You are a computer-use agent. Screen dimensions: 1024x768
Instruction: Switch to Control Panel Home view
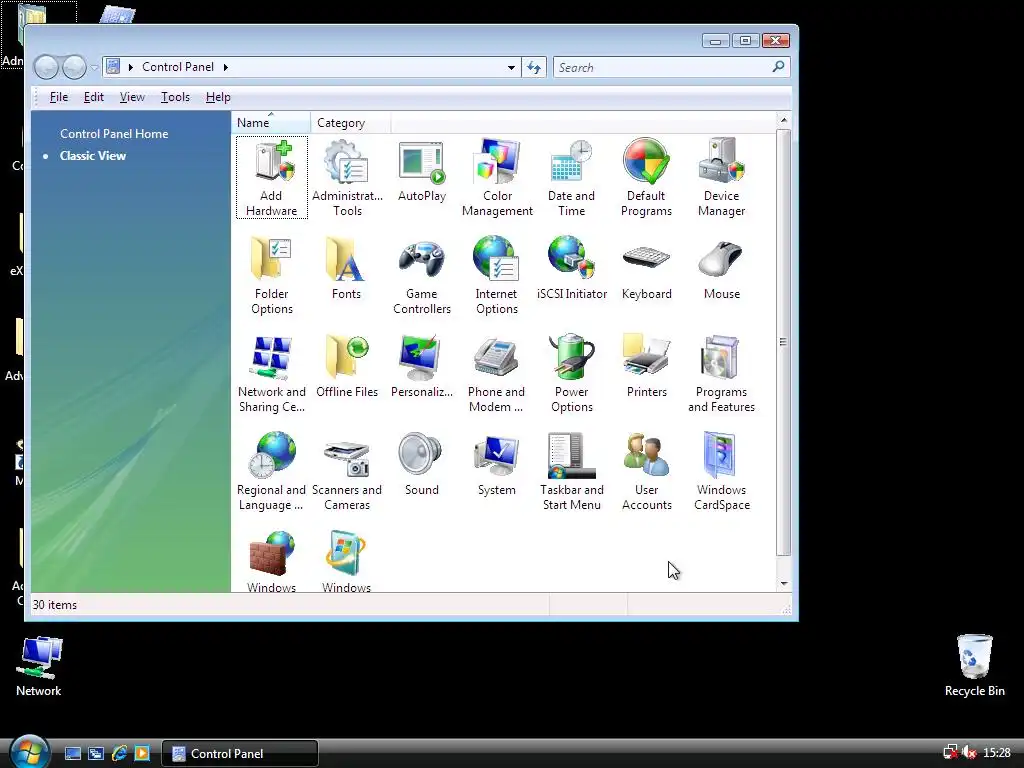[114, 133]
